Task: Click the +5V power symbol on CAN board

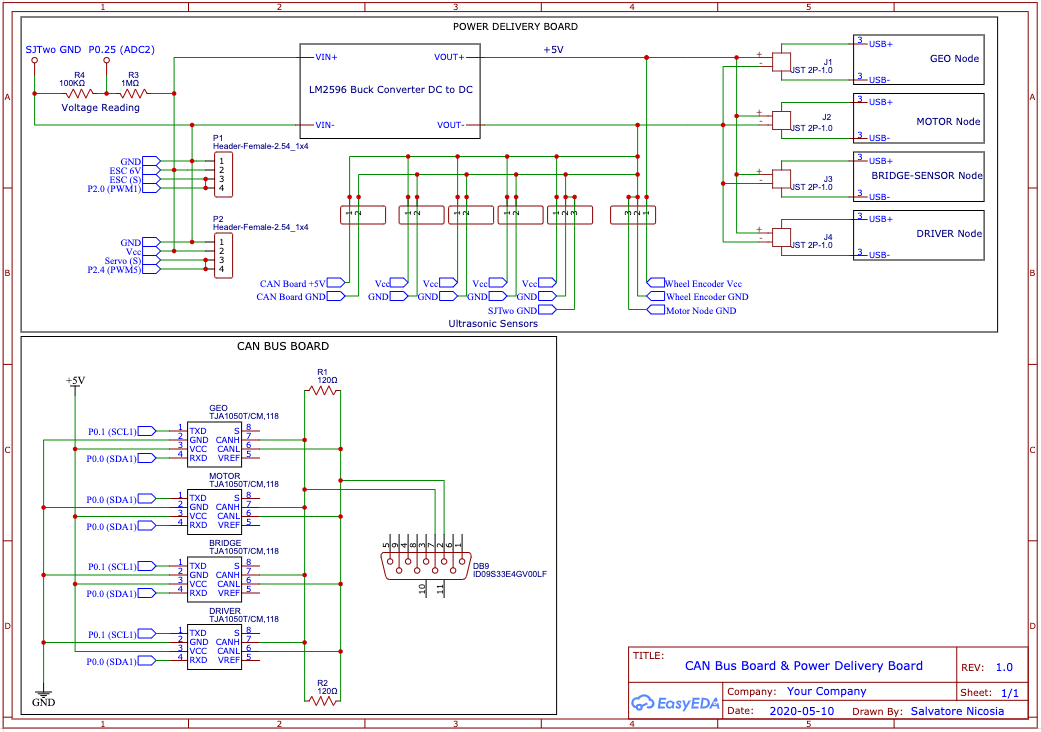Action: (75, 383)
